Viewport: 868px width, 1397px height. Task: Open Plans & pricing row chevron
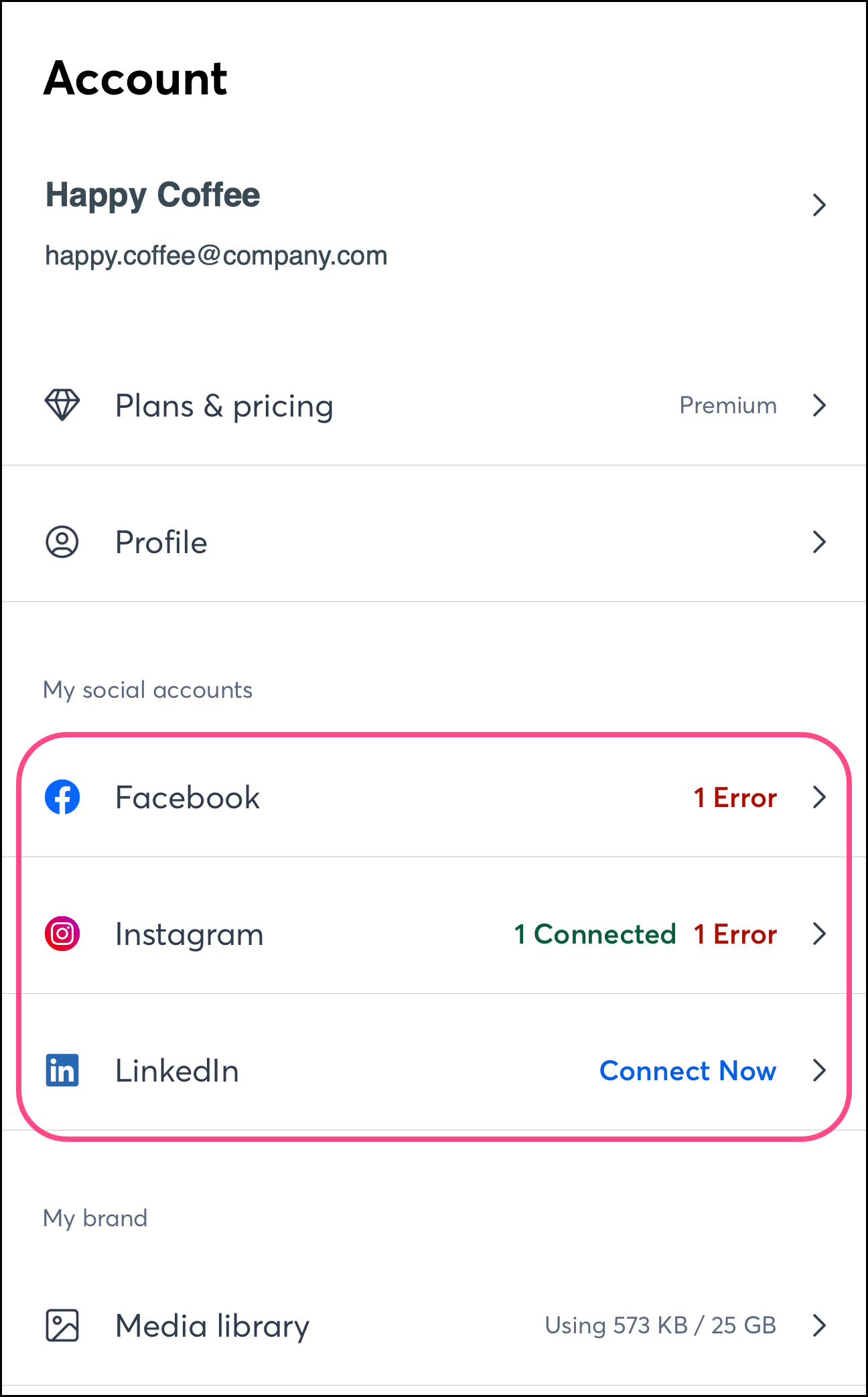click(x=818, y=405)
